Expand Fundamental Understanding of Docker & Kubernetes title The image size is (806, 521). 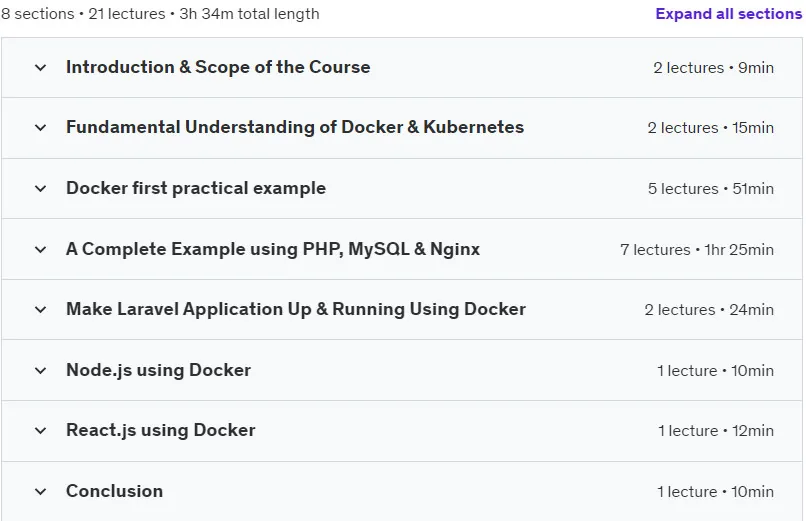pos(295,127)
